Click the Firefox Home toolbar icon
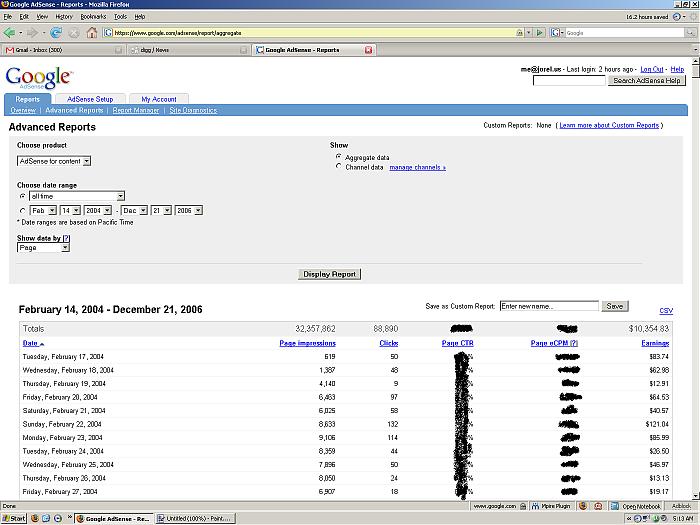The width and height of the screenshot is (700, 525). click(92, 33)
